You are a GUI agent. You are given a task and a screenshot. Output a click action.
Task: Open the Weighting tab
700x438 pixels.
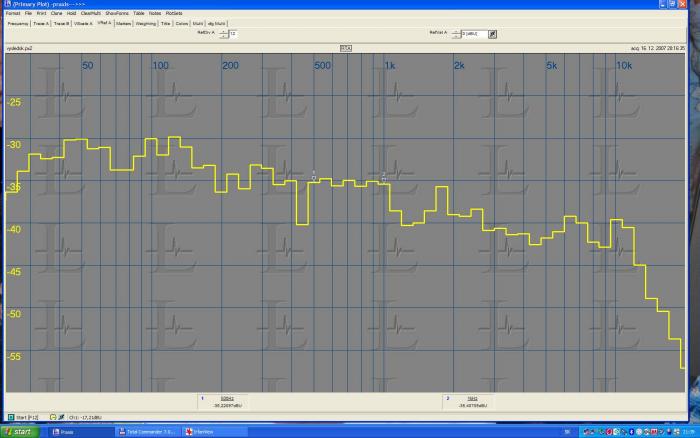(145, 22)
